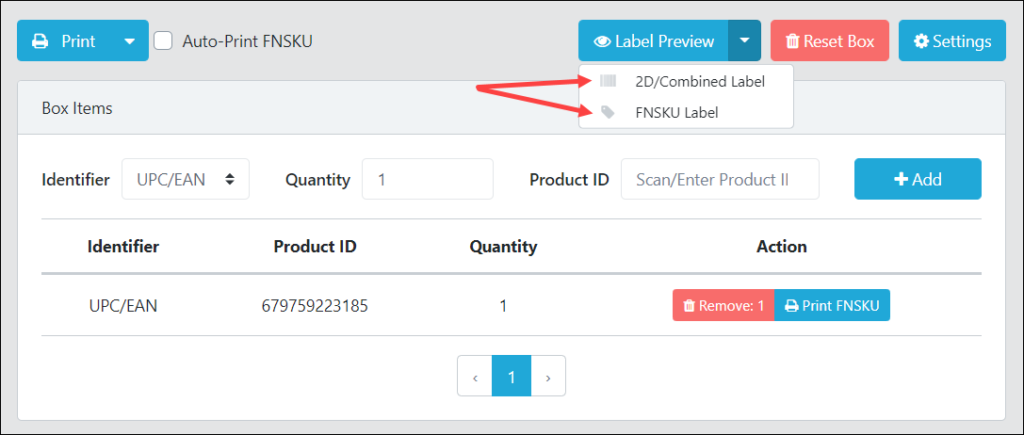Click the tag icon beside FNSKU Label
The height and width of the screenshot is (435, 1024).
pyautogui.click(x=607, y=112)
